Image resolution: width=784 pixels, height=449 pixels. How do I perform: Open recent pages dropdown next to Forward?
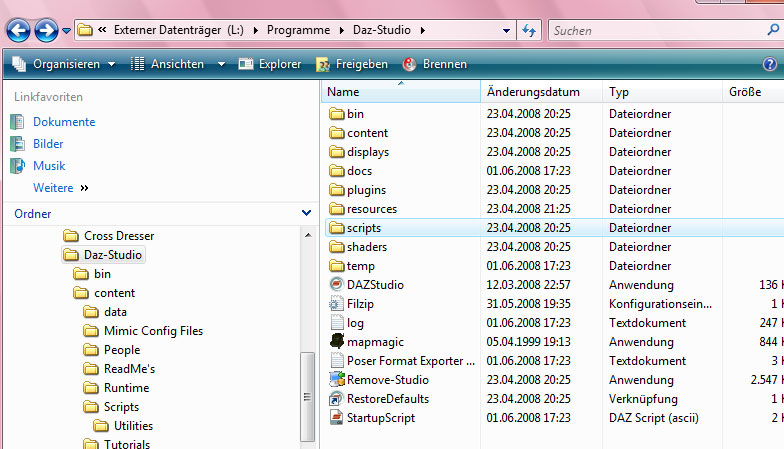point(66,31)
